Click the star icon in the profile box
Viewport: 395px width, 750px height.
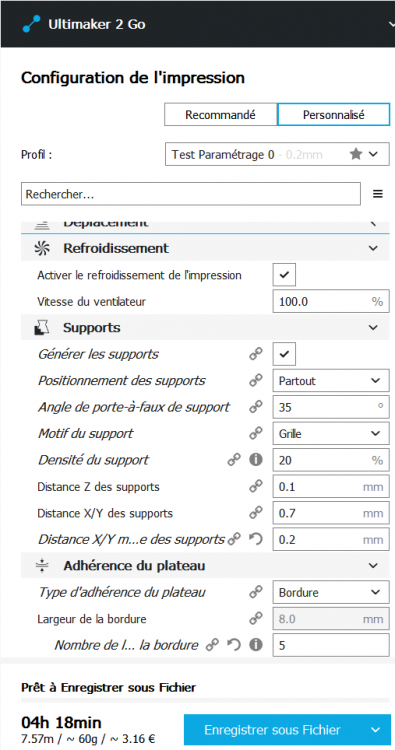click(355, 154)
